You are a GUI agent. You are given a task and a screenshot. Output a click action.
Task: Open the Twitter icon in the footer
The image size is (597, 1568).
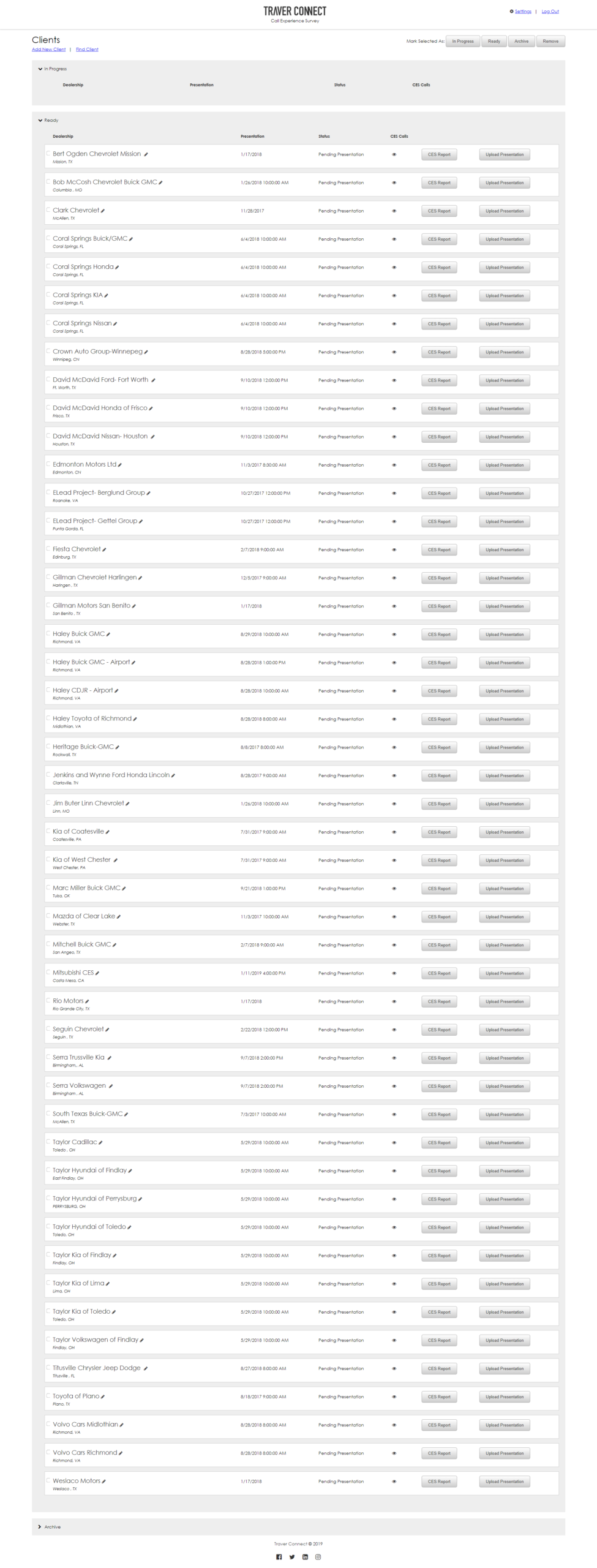[292, 1556]
